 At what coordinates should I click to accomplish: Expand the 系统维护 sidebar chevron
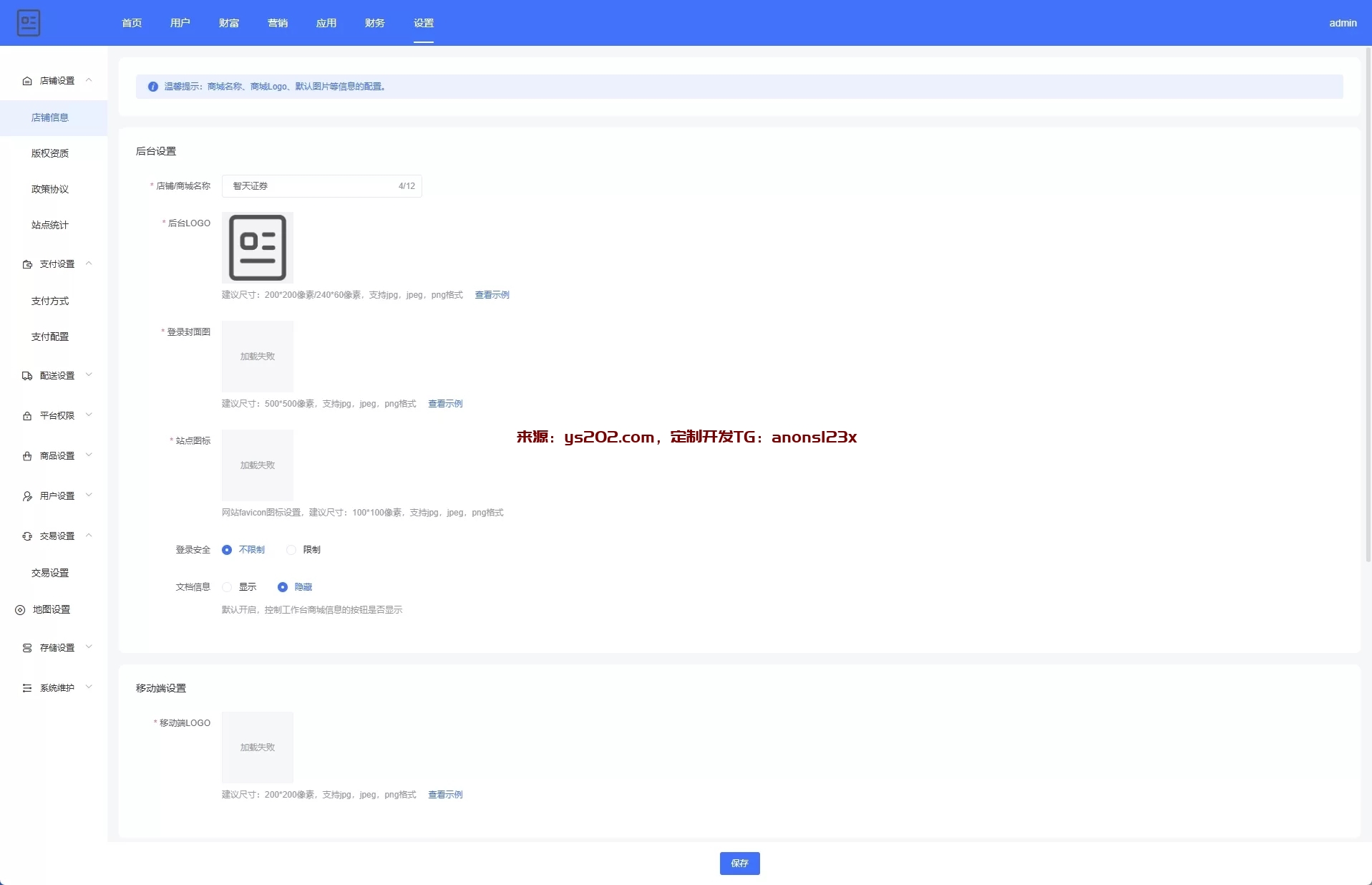[x=89, y=687]
